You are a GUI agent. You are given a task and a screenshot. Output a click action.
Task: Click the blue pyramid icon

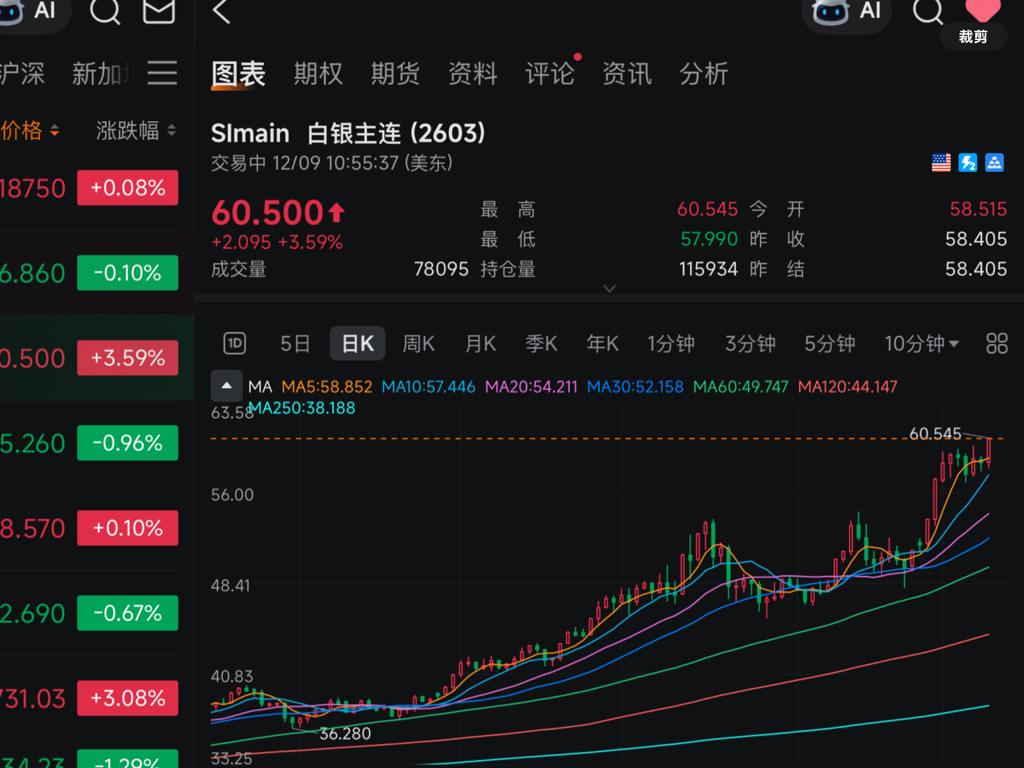pyautogui.click(x=994, y=163)
